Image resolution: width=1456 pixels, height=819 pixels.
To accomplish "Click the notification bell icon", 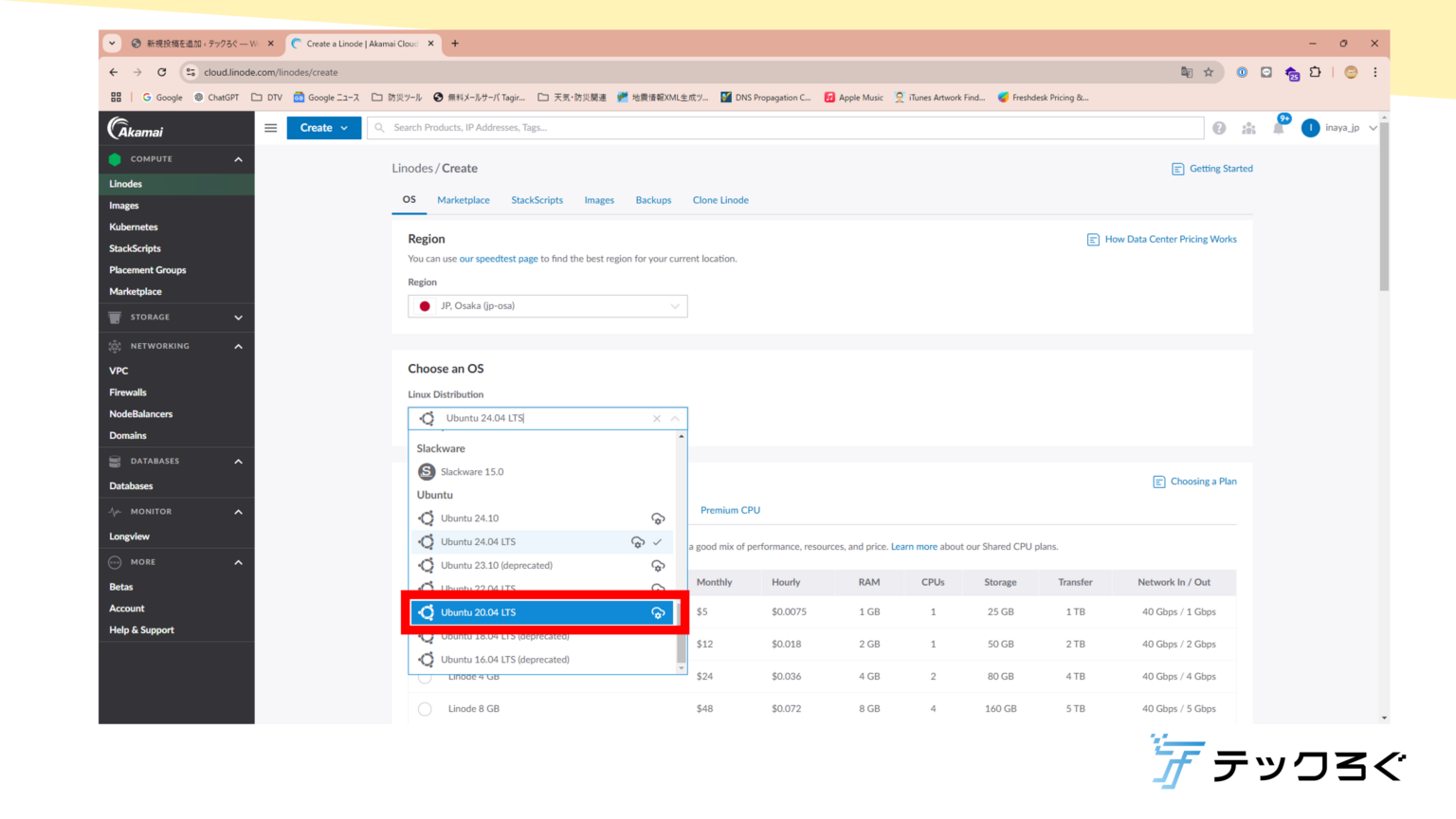I will point(1279,127).
